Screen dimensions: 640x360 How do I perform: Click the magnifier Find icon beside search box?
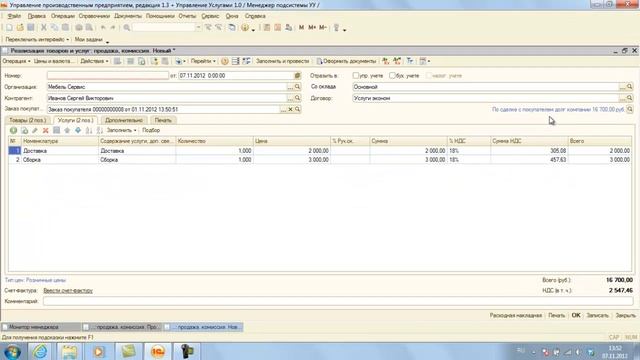click(127, 28)
